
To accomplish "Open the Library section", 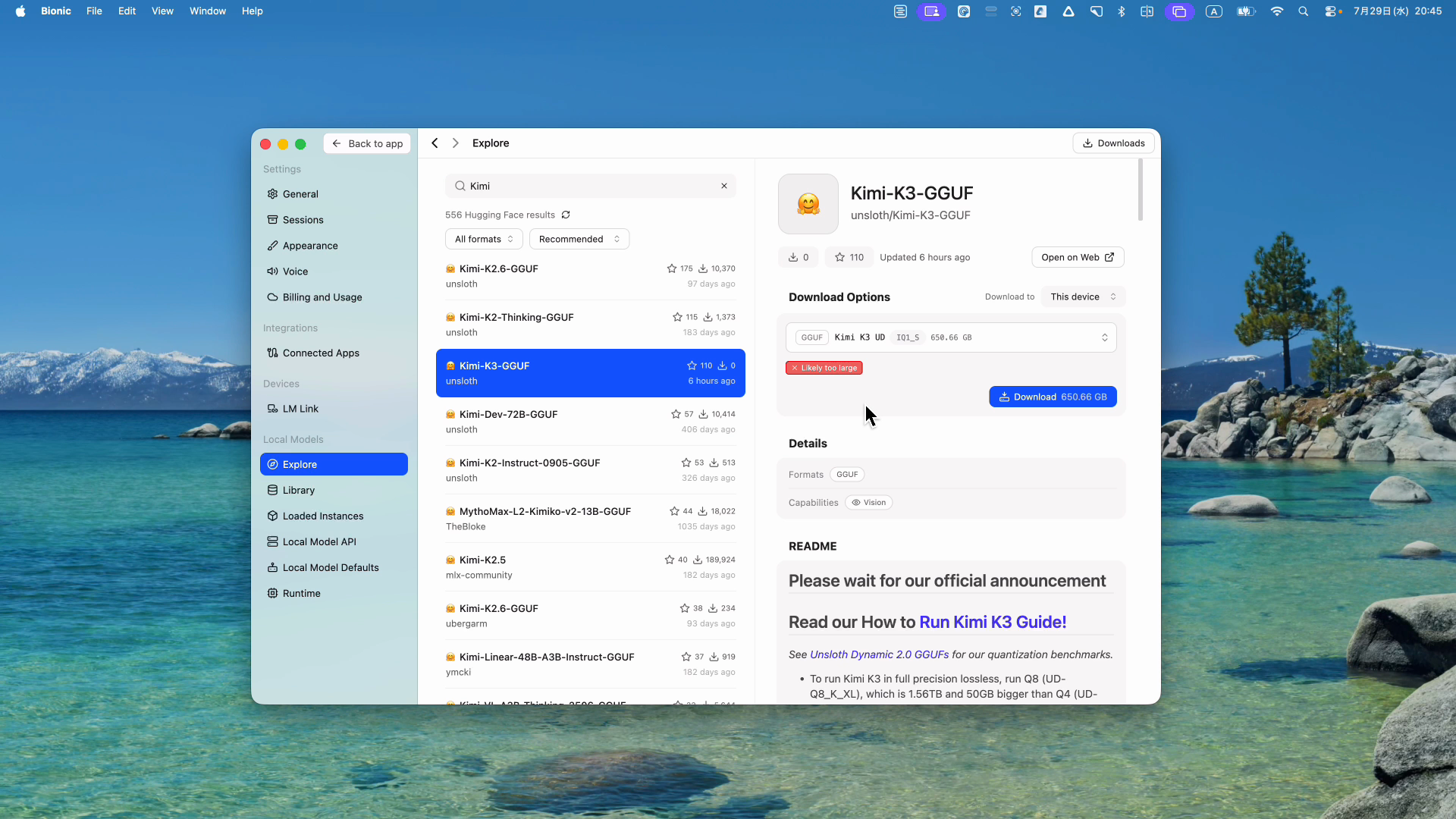I will point(334,490).
